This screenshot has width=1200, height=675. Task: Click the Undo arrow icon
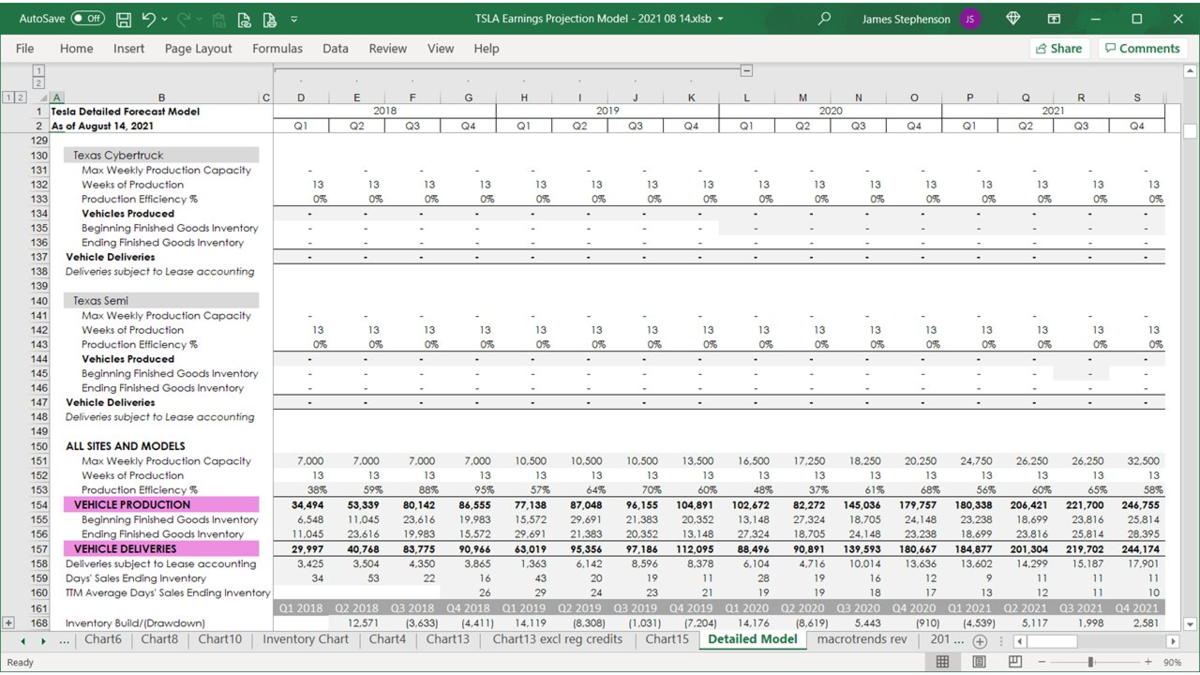[149, 19]
